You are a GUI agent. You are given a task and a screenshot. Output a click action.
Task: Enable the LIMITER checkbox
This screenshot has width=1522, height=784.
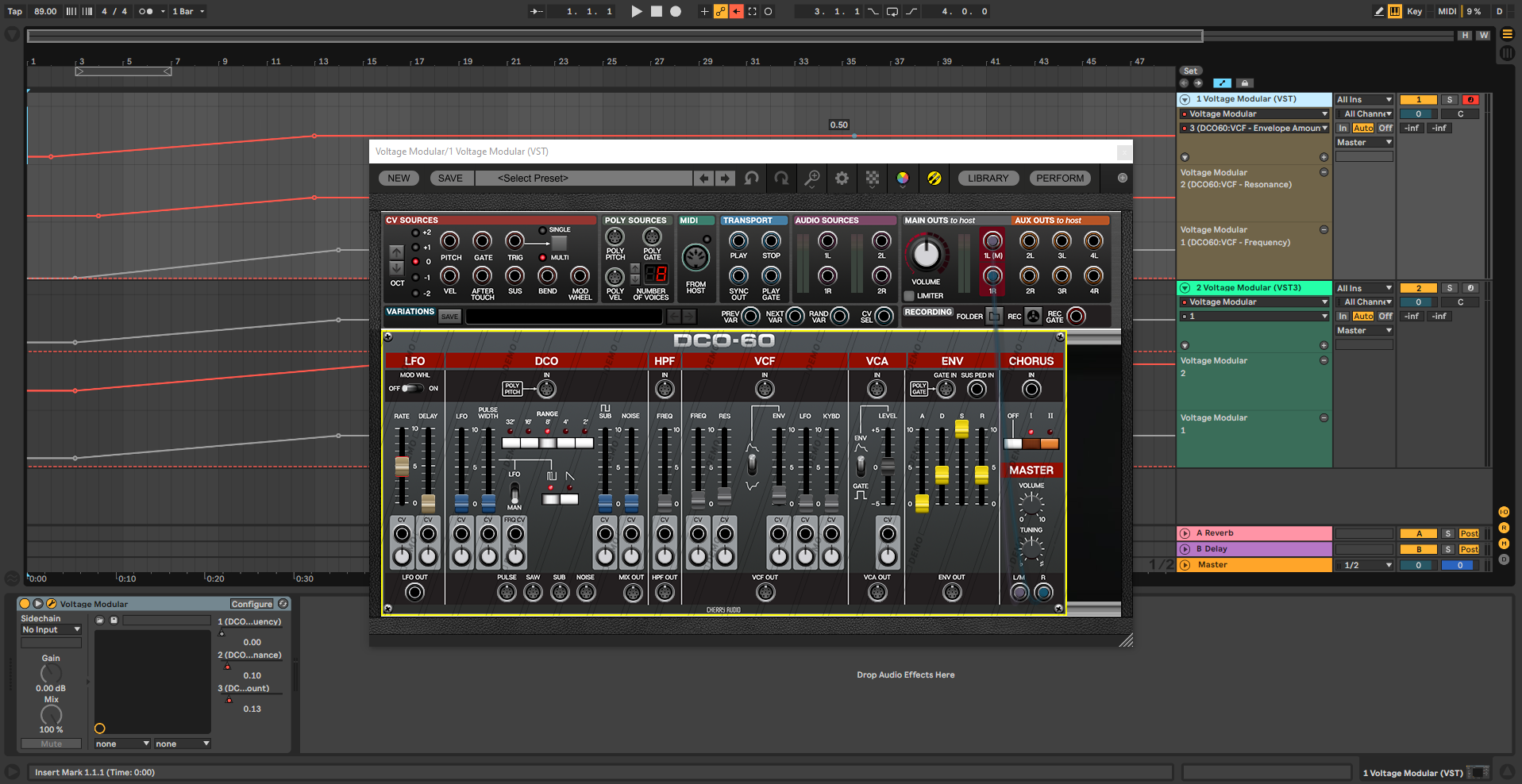(910, 296)
